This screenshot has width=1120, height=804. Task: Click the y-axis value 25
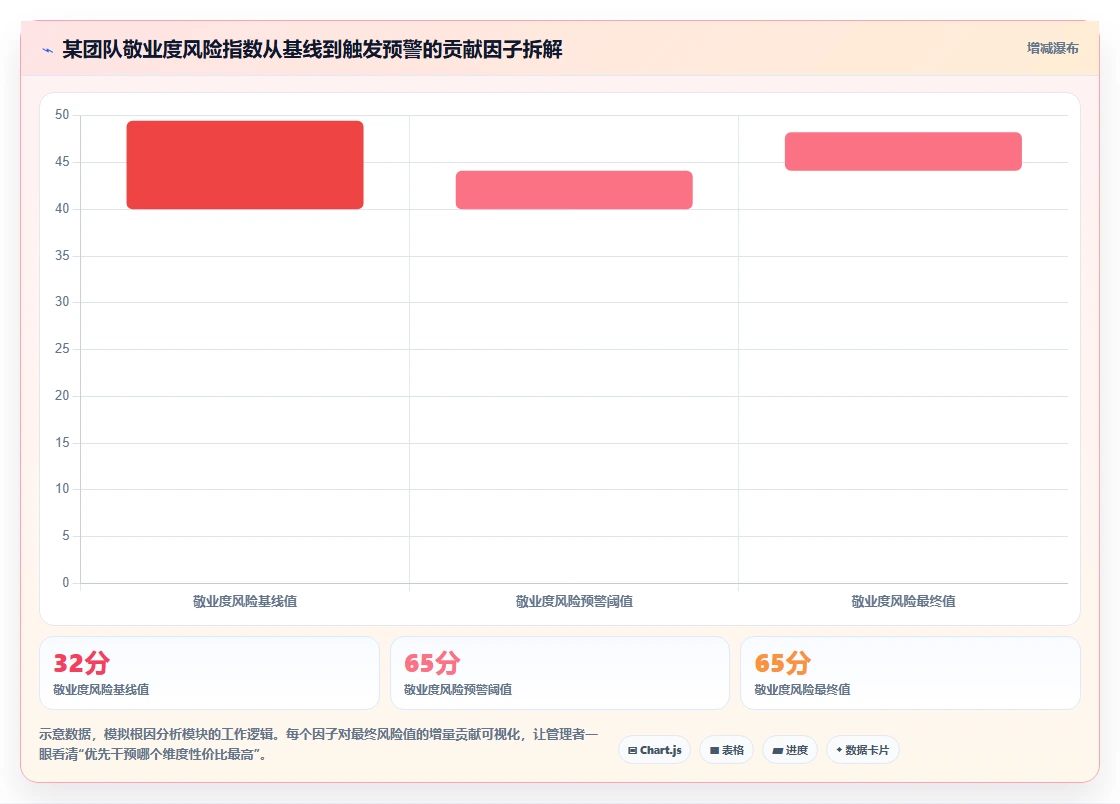click(x=62, y=348)
